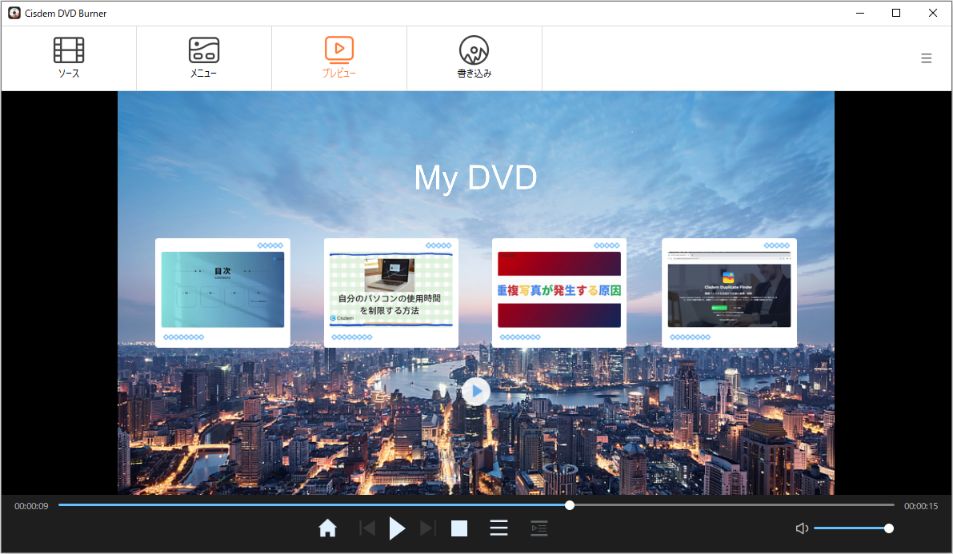Skip to next chapter button
This screenshot has height=554, width=953.
(427, 528)
